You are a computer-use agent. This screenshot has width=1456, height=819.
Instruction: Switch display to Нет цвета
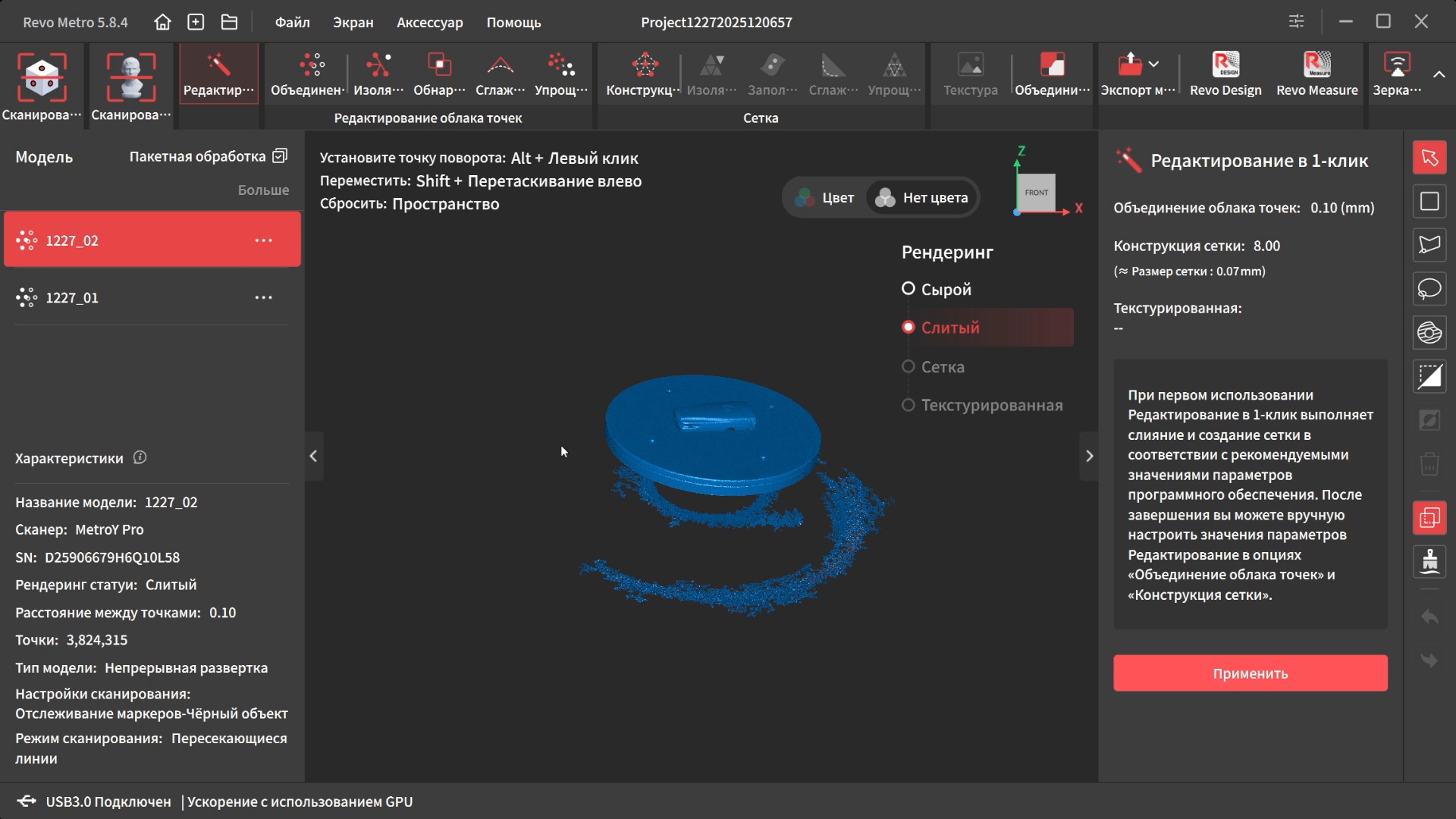coord(922,198)
